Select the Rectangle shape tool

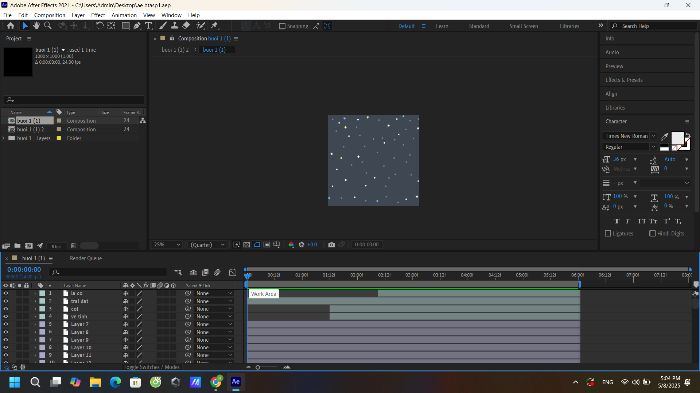coord(126,26)
